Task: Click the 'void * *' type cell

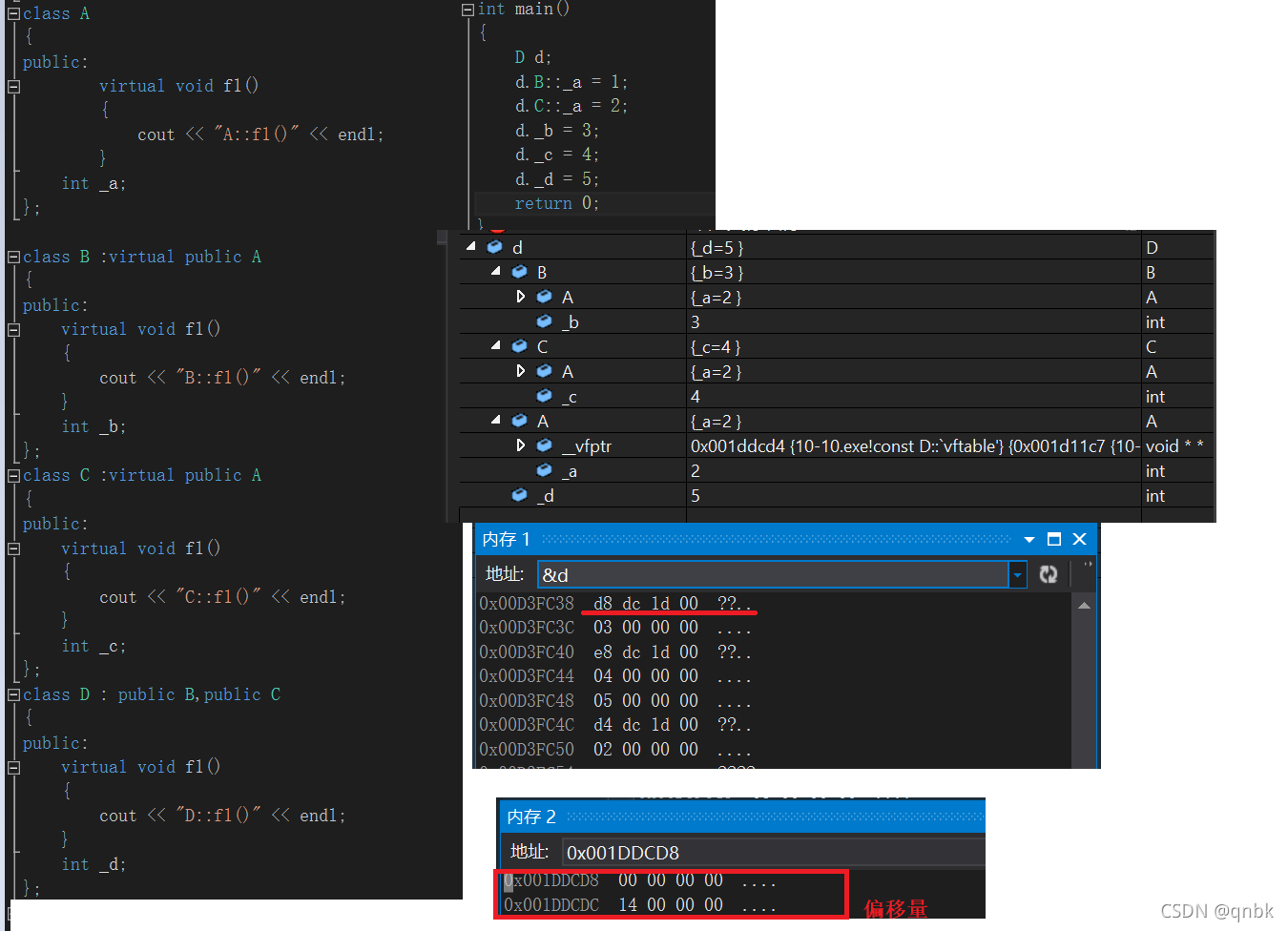Action: coord(1174,446)
